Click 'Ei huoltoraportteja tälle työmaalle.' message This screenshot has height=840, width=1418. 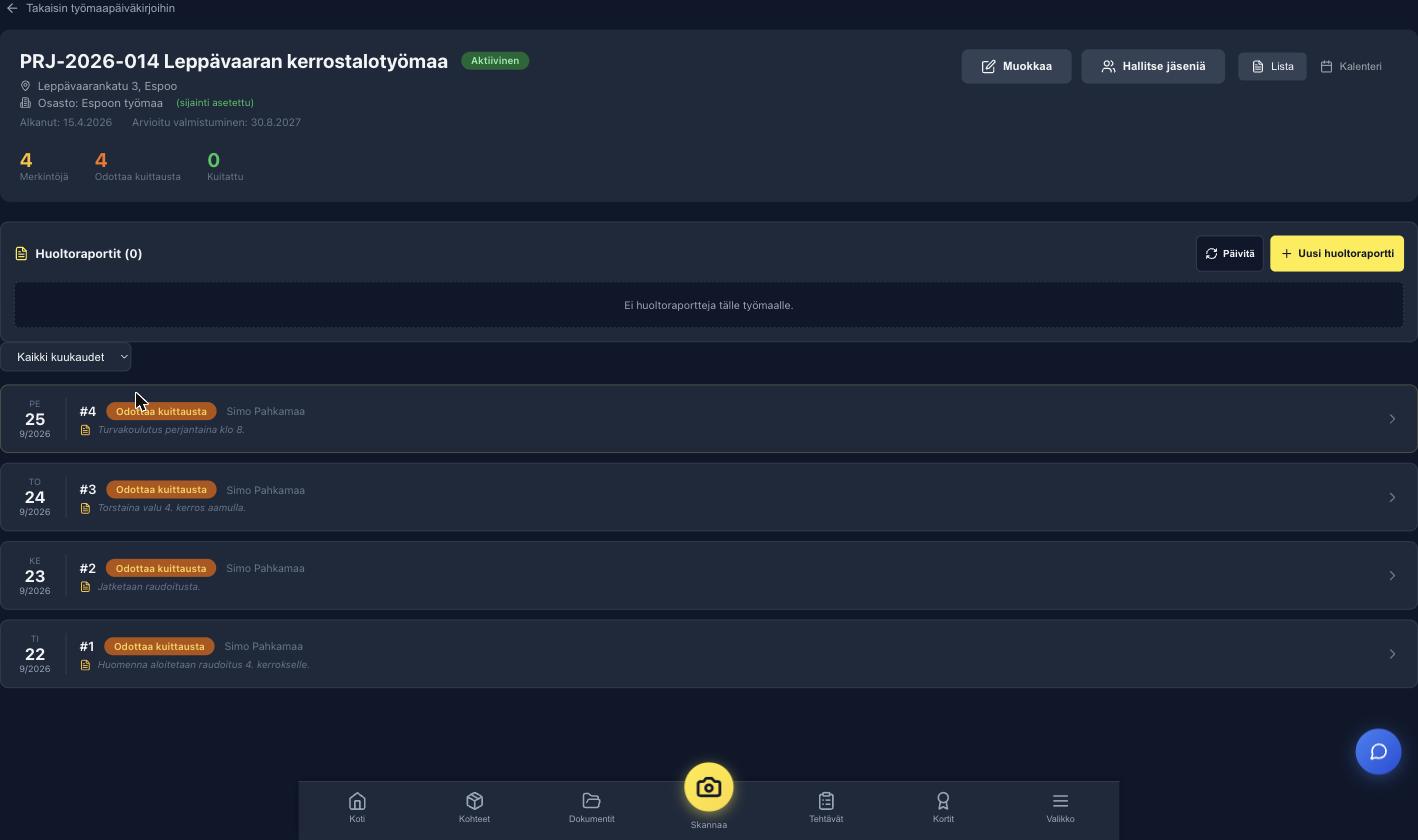pos(708,306)
